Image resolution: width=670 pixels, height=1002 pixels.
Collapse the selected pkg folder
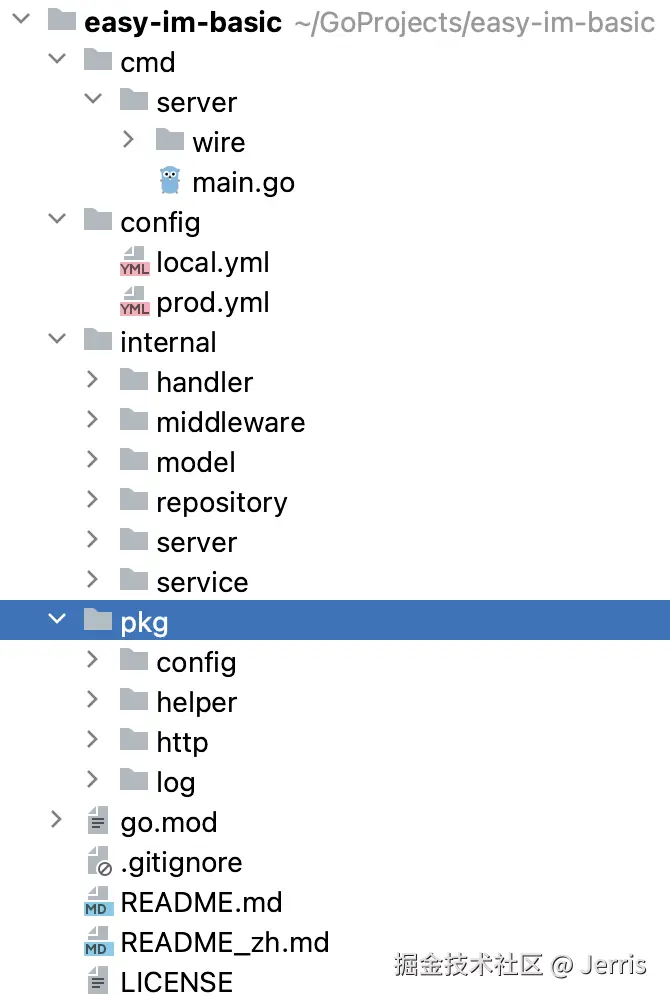(57, 621)
